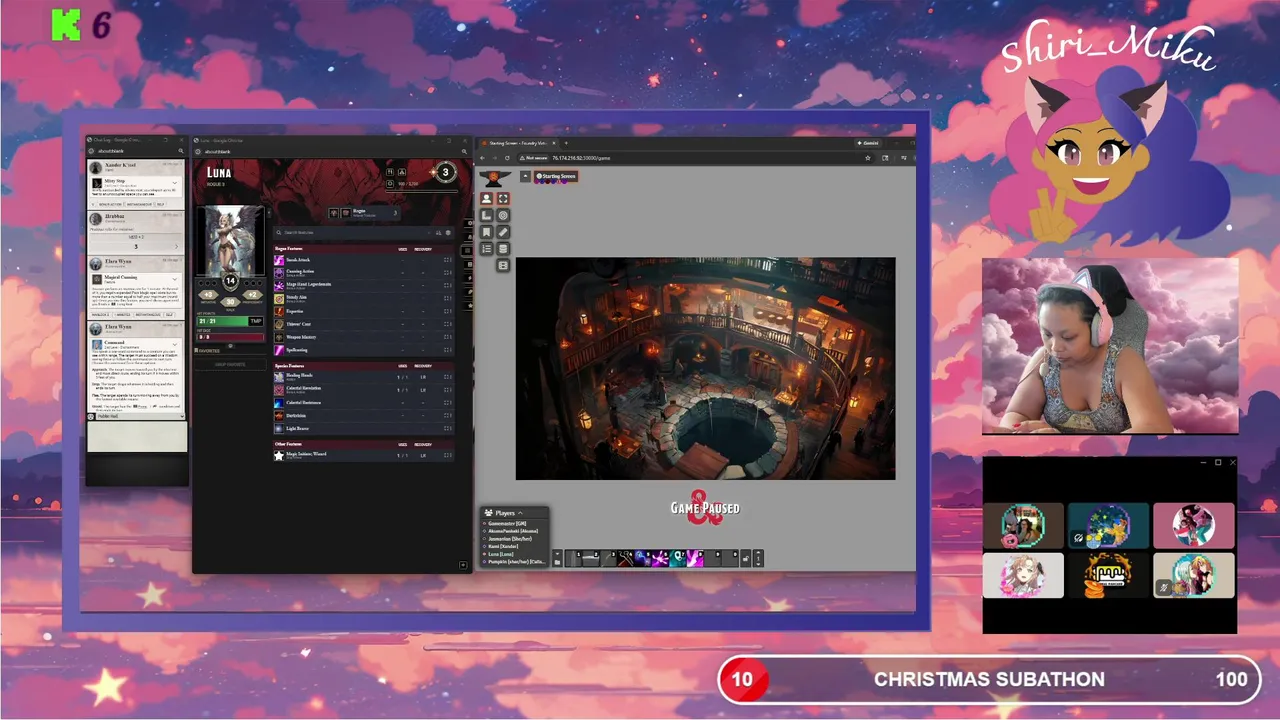Viewport: 1280px width, 720px height.
Task: Click the Rogue class level pill
Action: coord(364,213)
